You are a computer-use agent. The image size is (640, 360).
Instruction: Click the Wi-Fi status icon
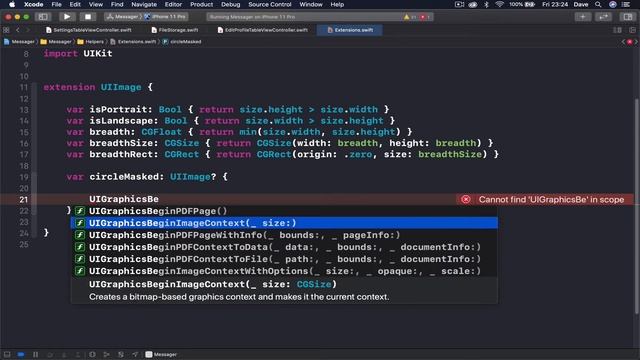point(499,4)
